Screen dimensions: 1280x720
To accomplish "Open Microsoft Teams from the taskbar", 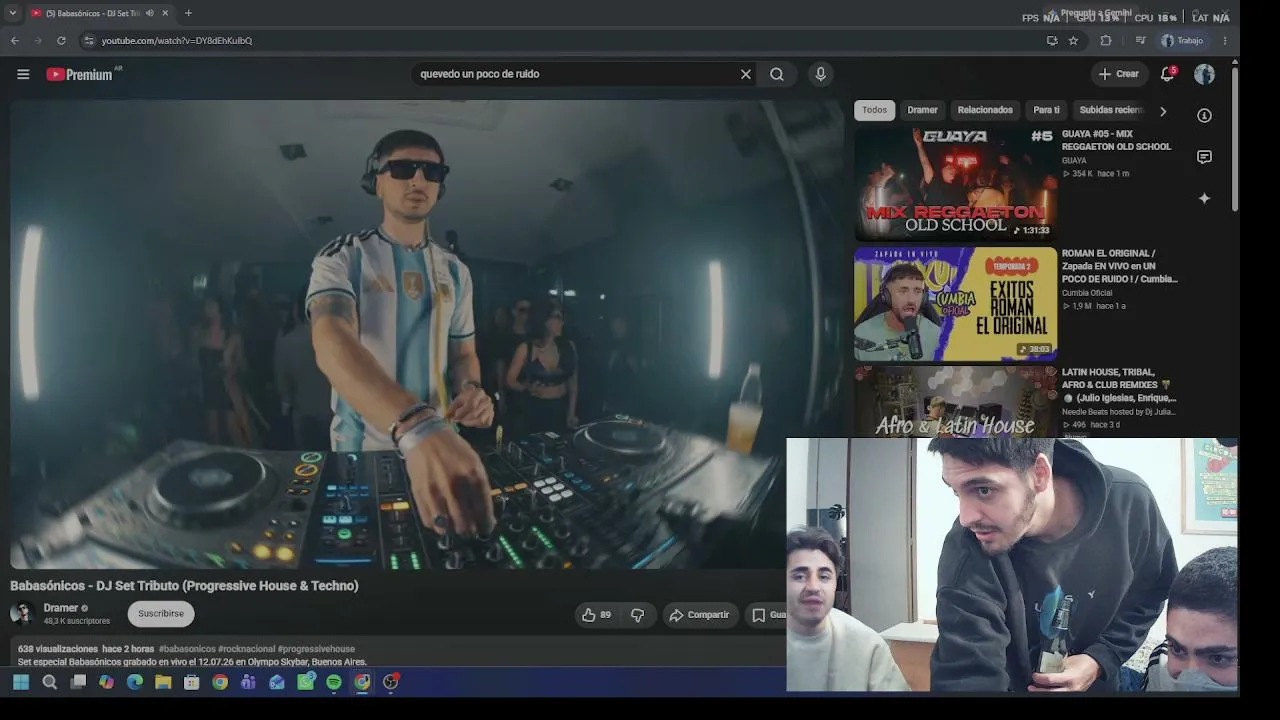I will 248,682.
